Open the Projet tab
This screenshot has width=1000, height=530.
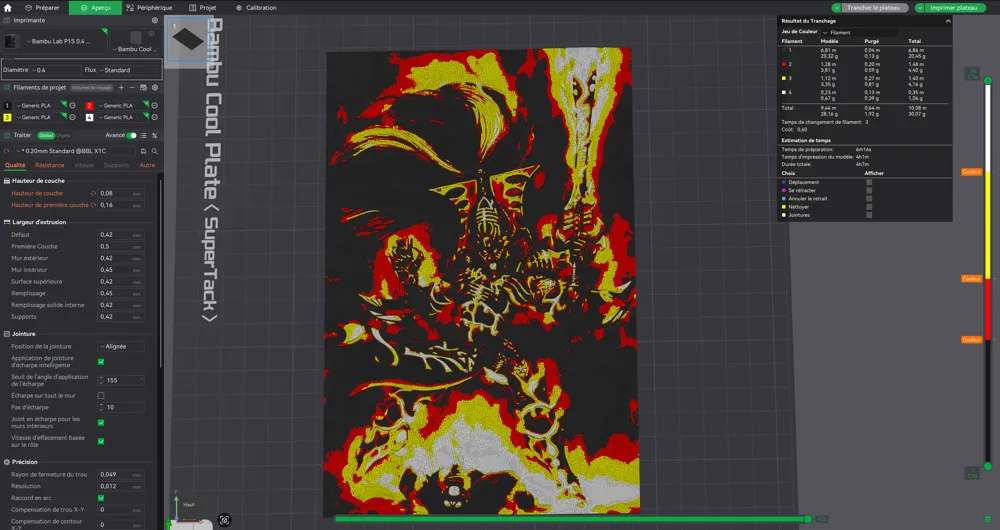[x=203, y=8]
